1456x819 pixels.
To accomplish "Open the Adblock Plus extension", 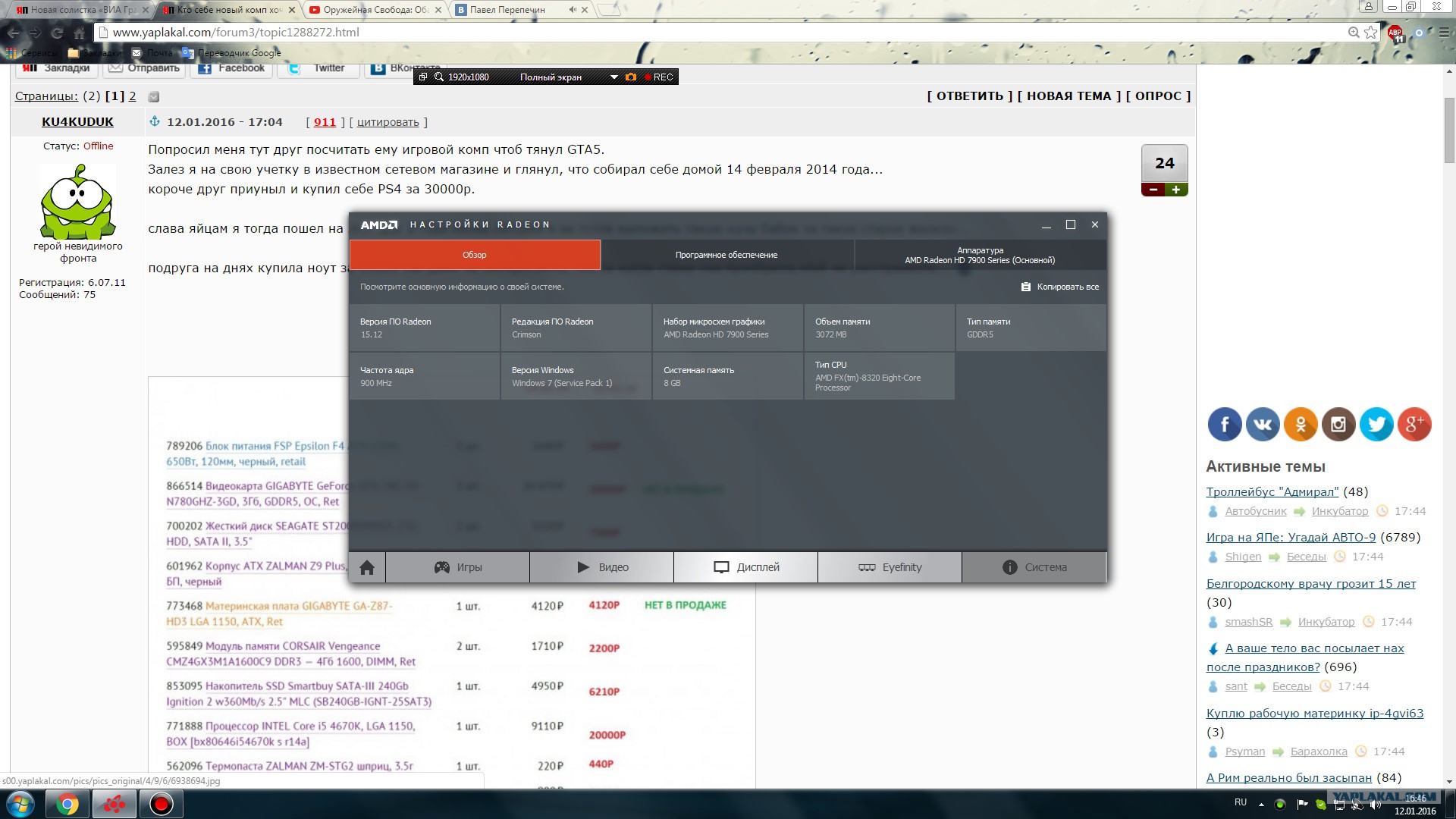I will (x=1395, y=33).
